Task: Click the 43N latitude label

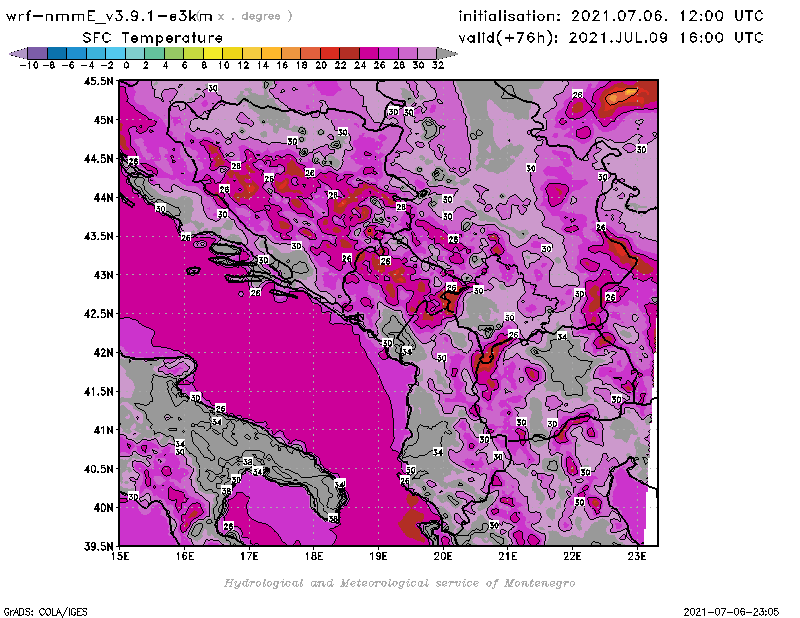Action: 103,275
